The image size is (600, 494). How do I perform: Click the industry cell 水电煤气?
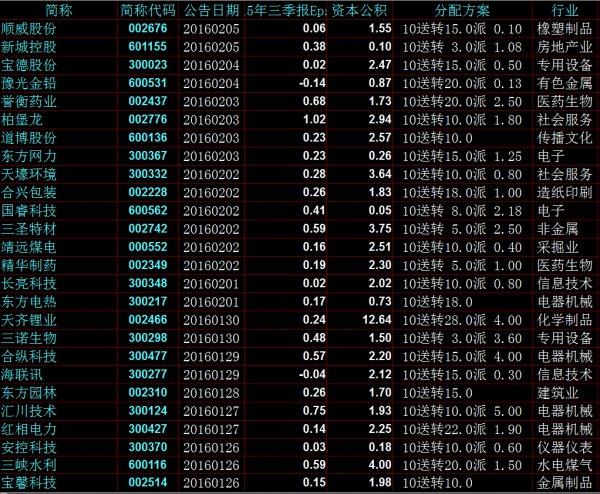point(564,465)
